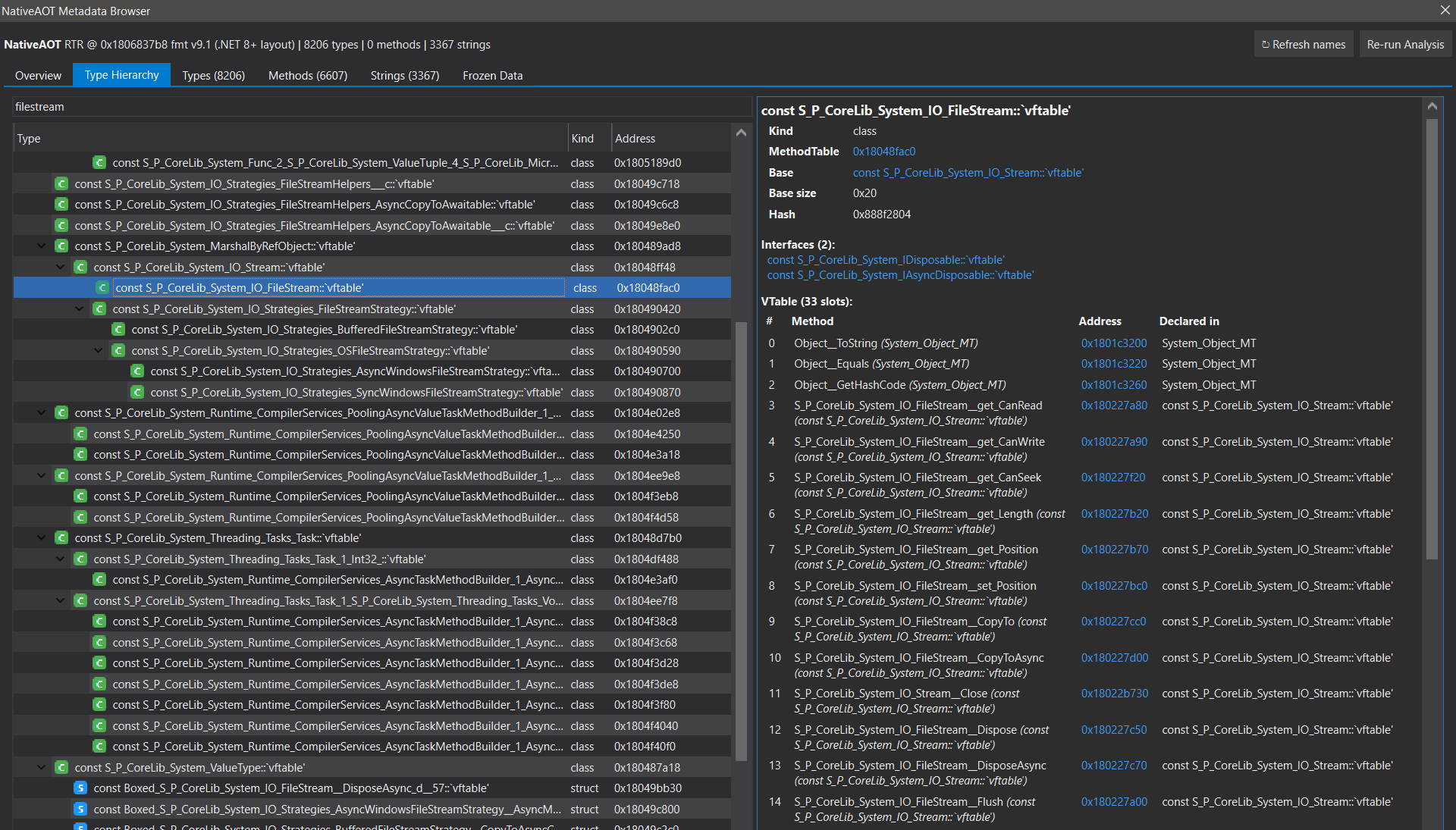
Task: Click class icon of Threading_Tasks_Task vftable row
Action: pyautogui.click(x=61, y=538)
